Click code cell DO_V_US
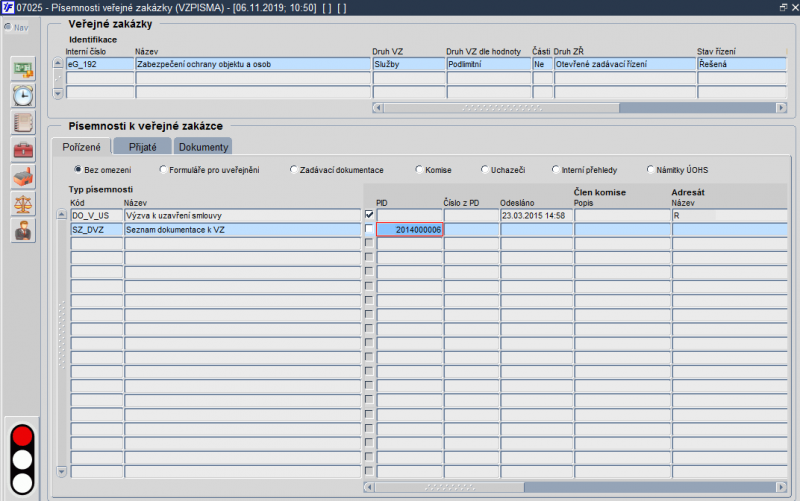 coord(96,215)
